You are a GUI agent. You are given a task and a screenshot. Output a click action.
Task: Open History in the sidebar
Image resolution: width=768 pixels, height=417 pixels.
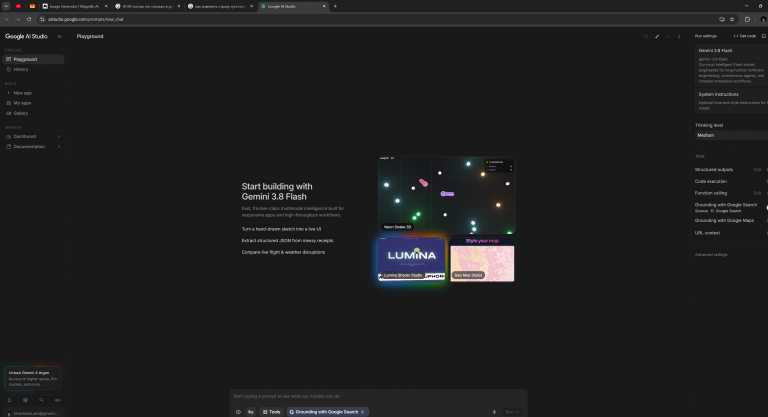coord(33,70)
